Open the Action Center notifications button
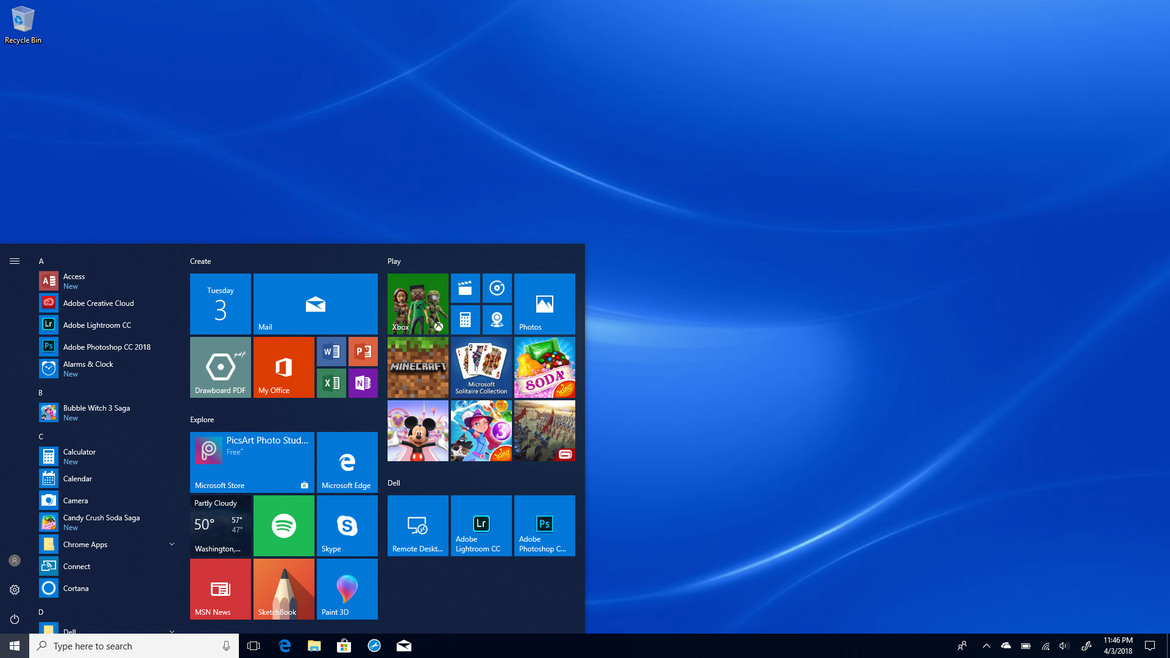 pyautogui.click(x=1150, y=646)
